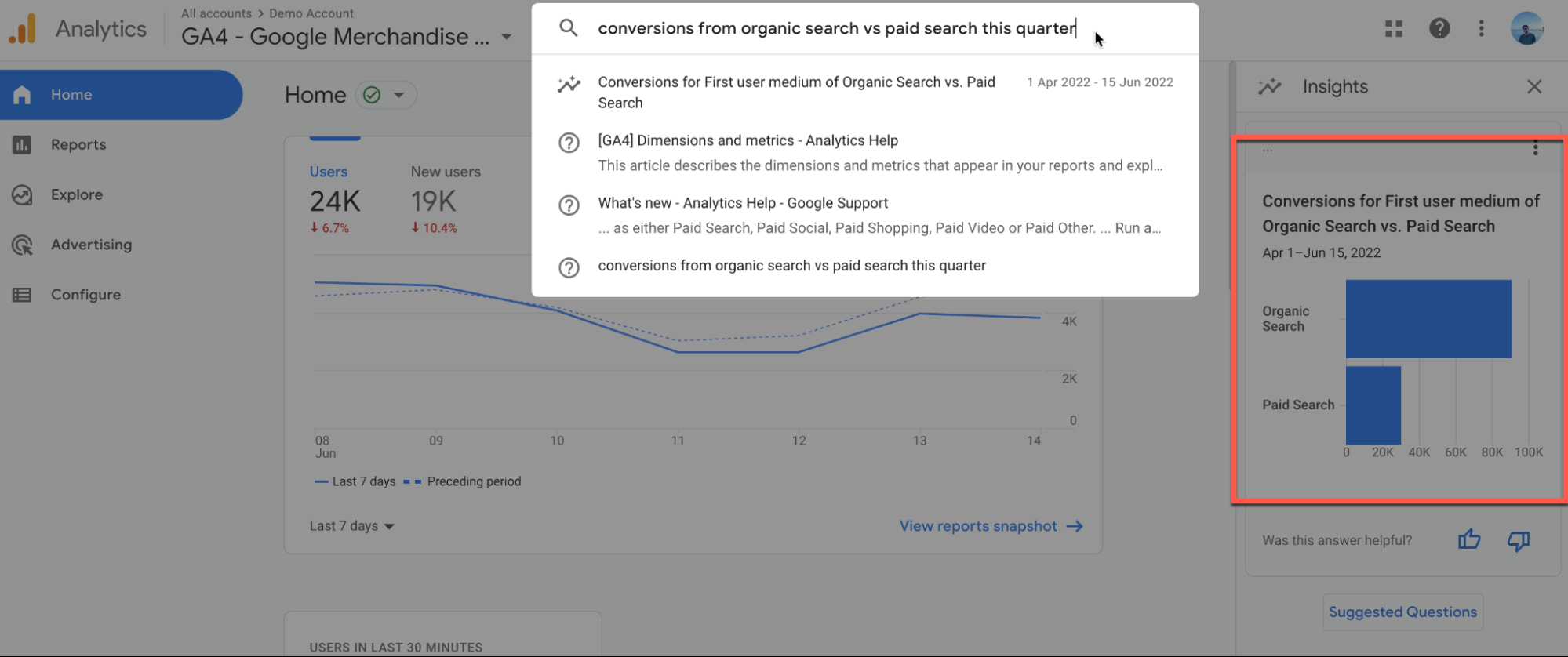Click the Insights sparkline icon
Screen dimensions: 1568x657
click(x=1269, y=86)
